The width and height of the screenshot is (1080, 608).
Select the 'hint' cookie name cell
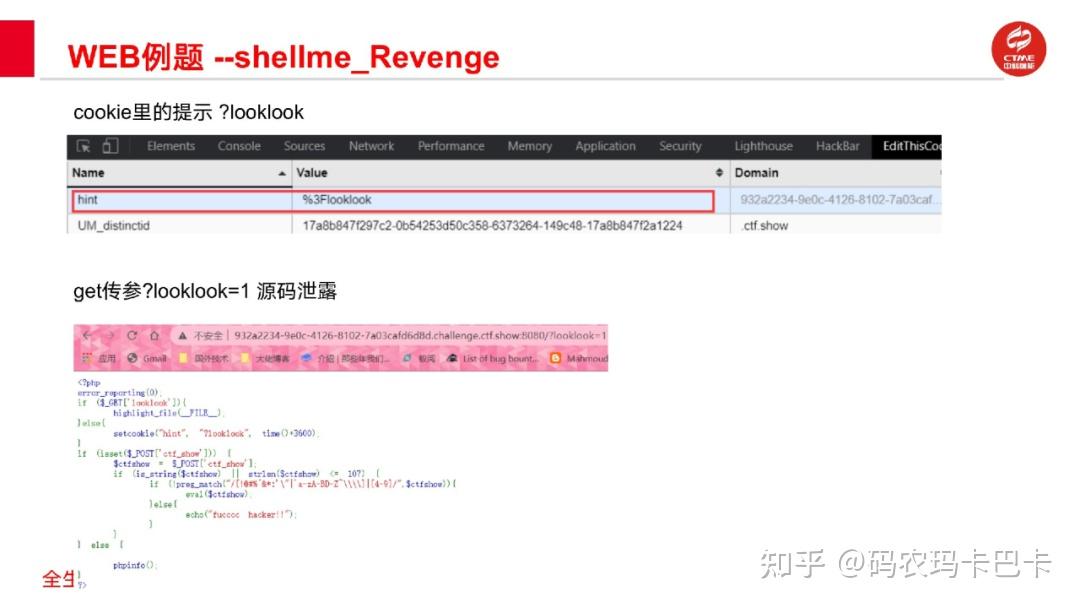pos(87,200)
